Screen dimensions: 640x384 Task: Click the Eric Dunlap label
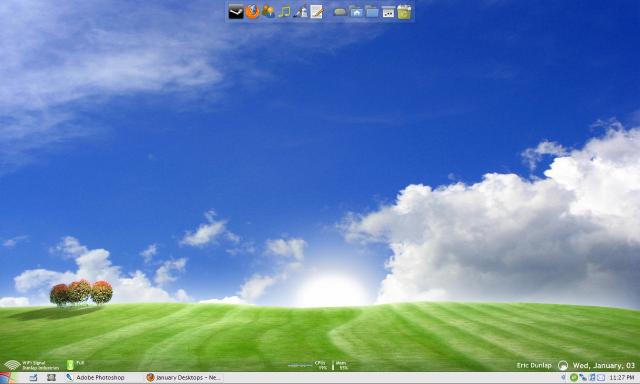coord(534,365)
